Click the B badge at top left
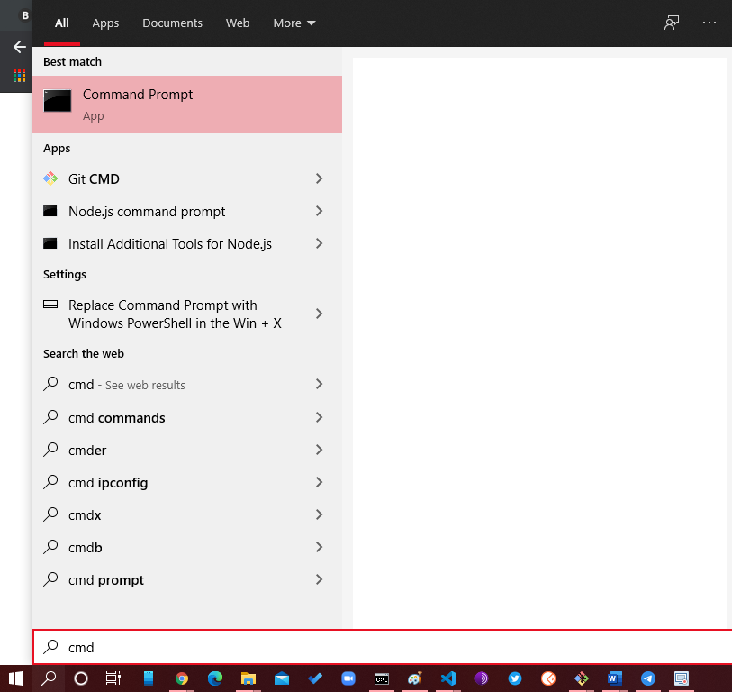Screen dimensions: 732x692 point(25,15)
